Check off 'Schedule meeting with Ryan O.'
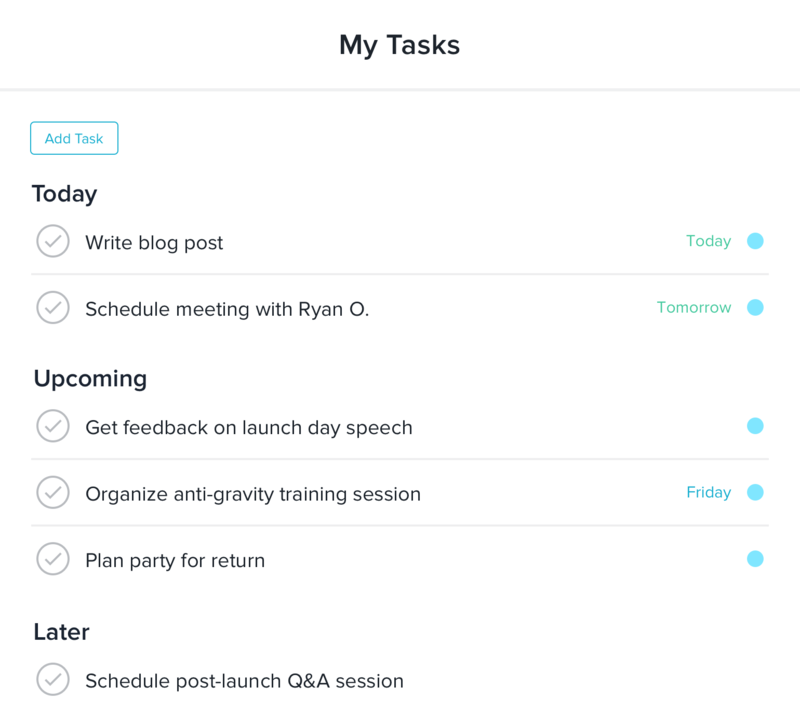The image size is (800, 727). point(53,307)
